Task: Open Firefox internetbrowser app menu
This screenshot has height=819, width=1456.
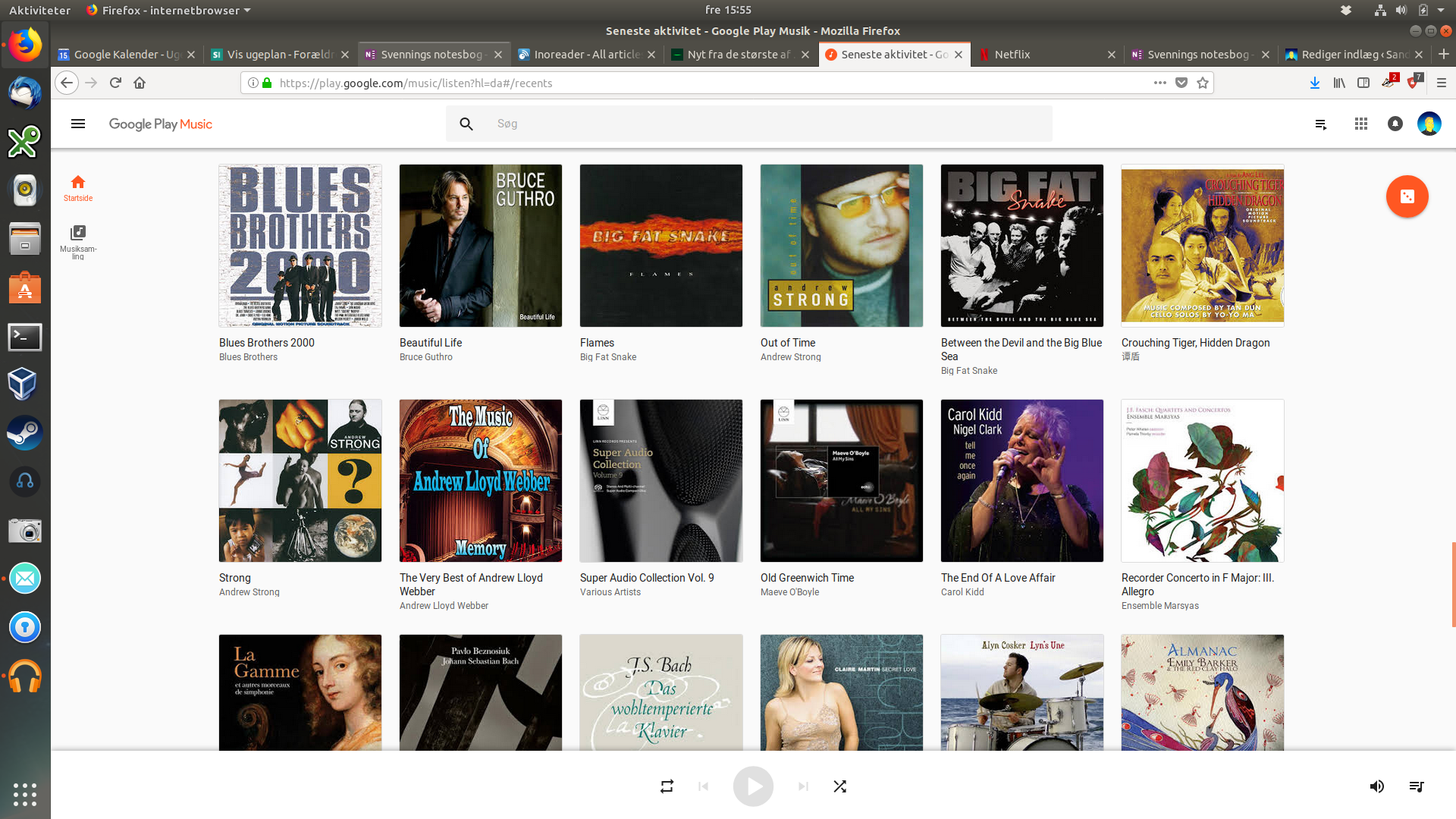Action: point(168,10)
